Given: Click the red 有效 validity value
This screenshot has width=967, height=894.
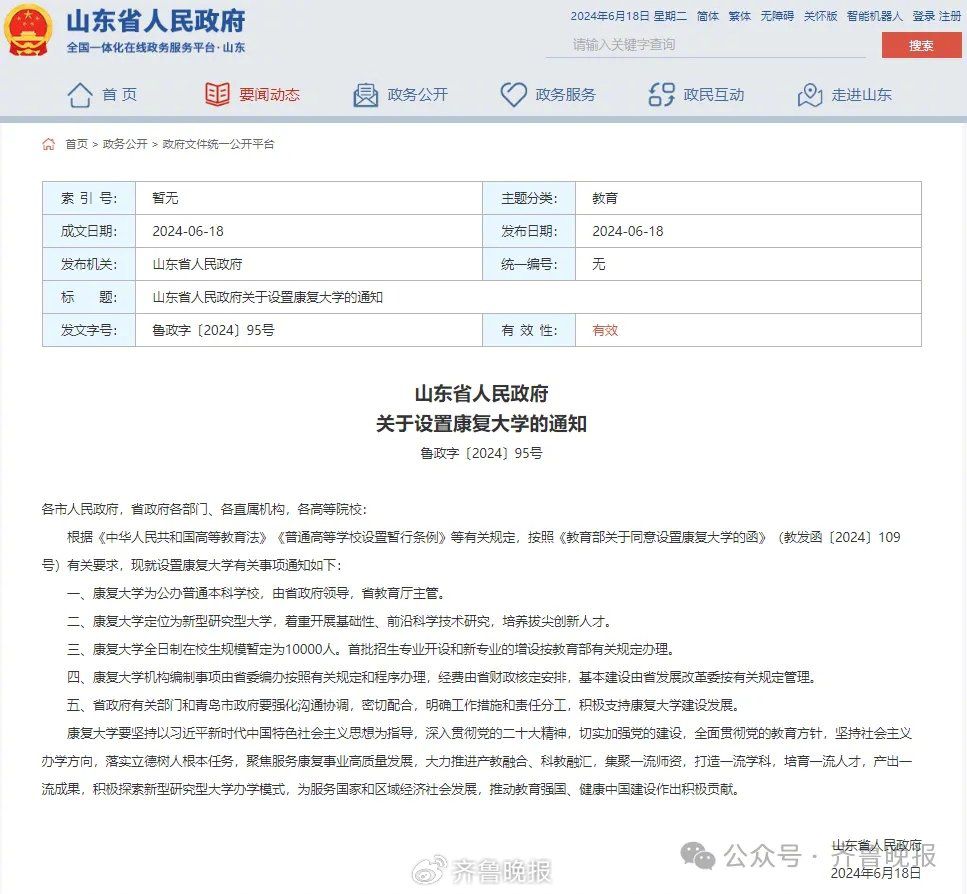Looking at the screenshot, I should [x=605, y=330].
